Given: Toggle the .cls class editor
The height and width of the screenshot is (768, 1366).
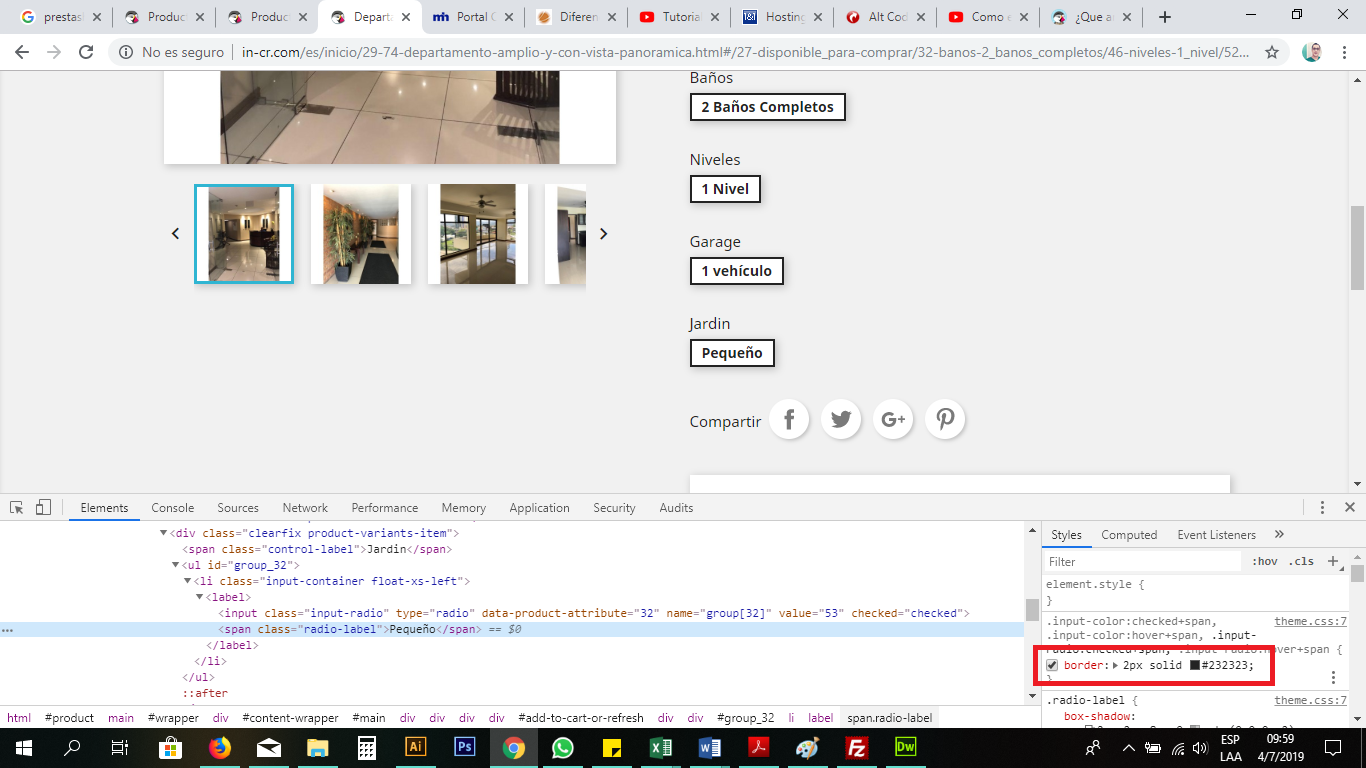Looking at the screenshot, I should pyautogui.click(x=1301, y=561).
